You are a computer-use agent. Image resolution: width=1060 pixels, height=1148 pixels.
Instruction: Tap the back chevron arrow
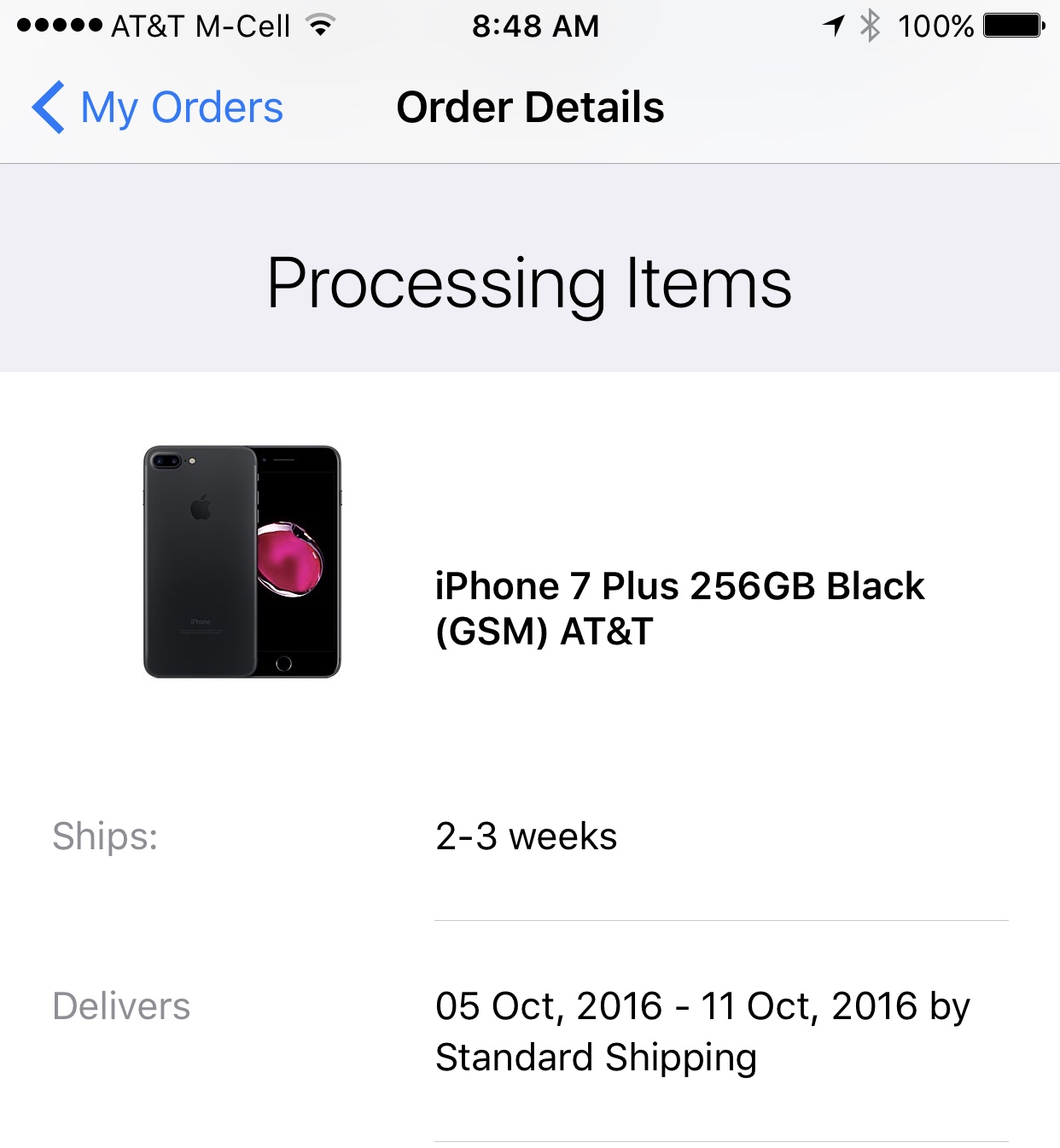tap(48, 108)
